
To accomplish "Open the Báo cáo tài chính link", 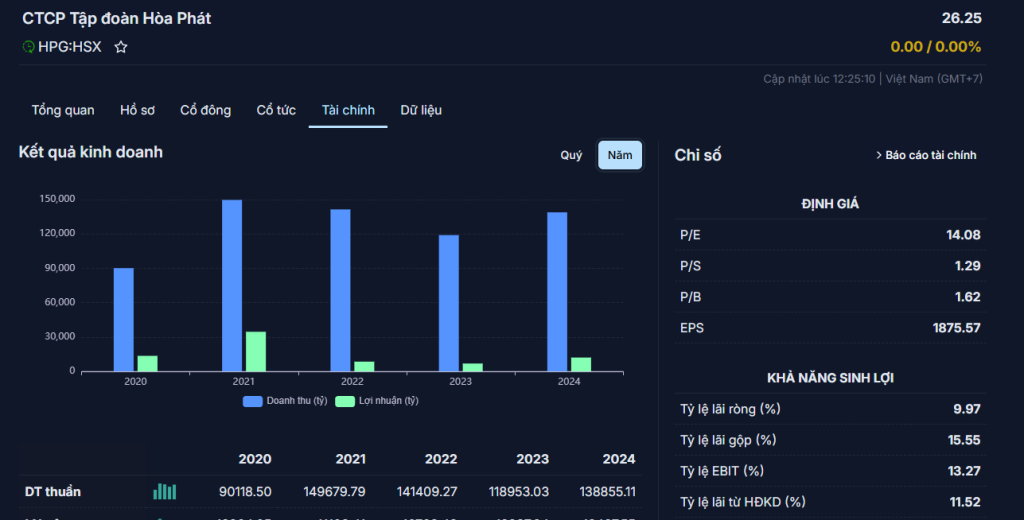I will pyautogui.click(x=930, y=155).
